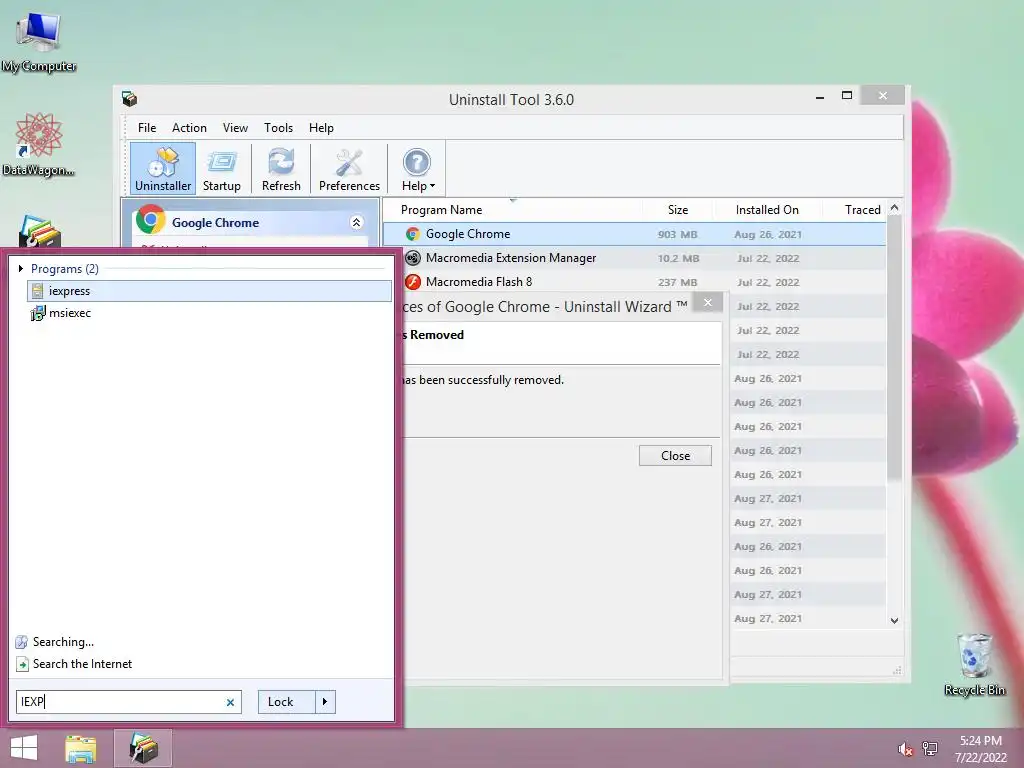Select the 237 MB size cell
Viewport: 1024px width, 768px height.
click(677, 282)
